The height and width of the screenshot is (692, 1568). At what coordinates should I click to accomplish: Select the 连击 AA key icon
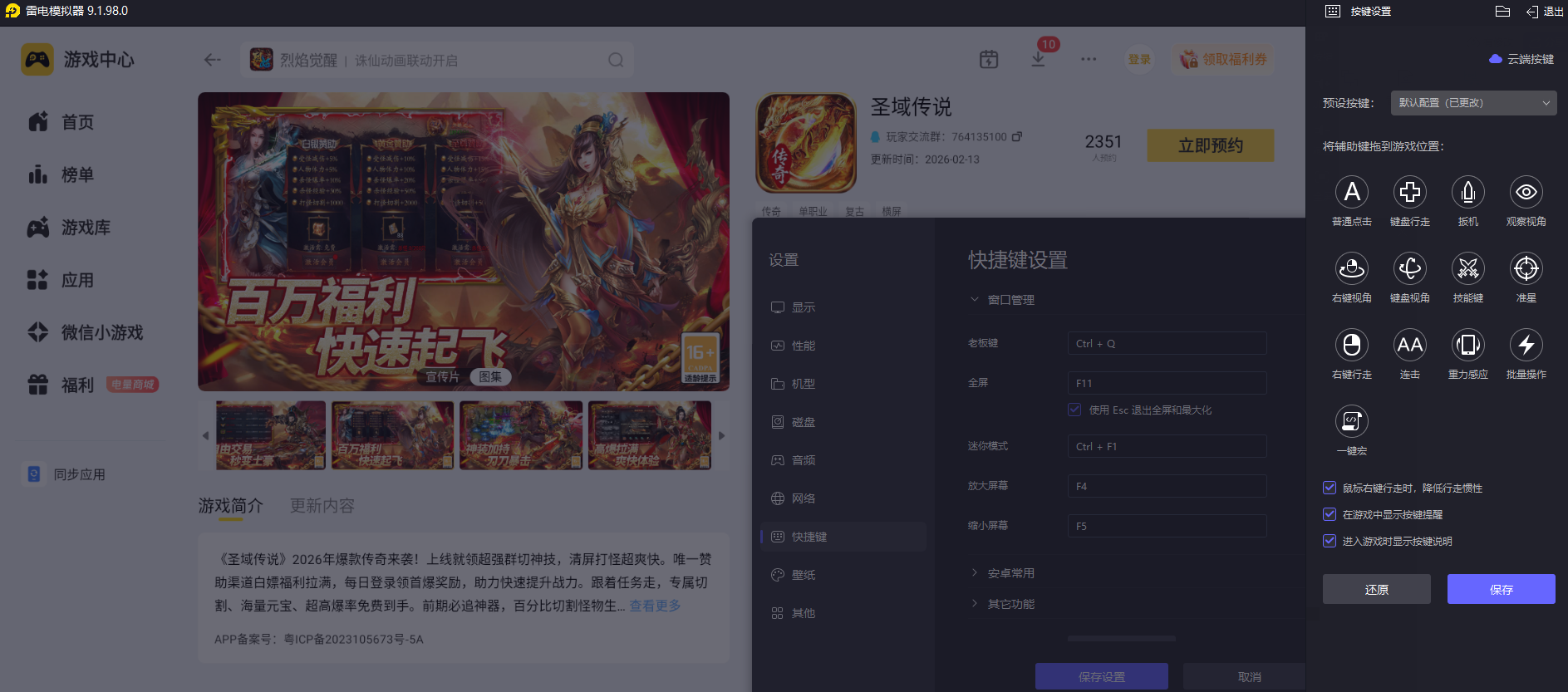[1410, 345]
